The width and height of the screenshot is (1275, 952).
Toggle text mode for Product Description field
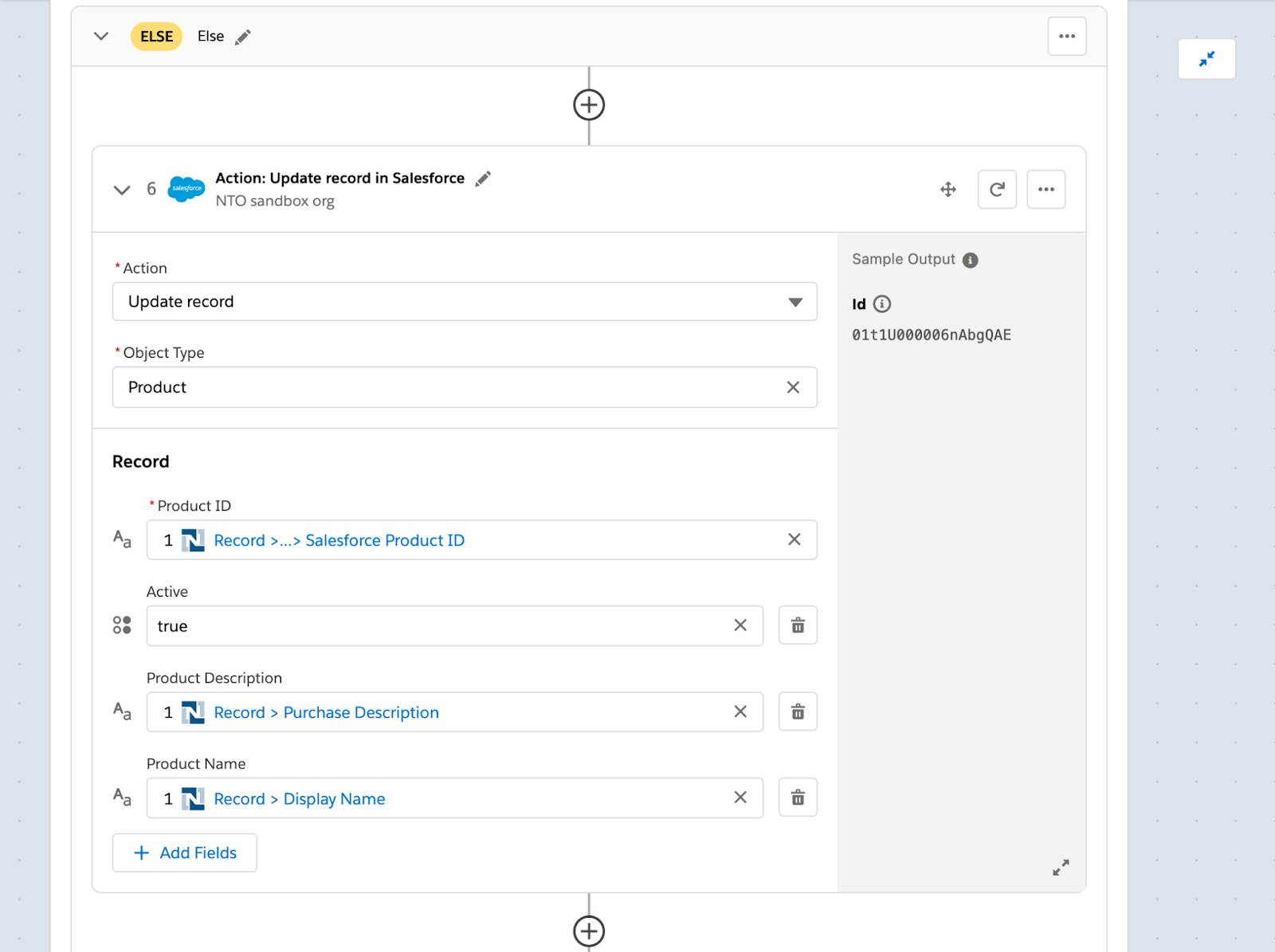[122, 711]
